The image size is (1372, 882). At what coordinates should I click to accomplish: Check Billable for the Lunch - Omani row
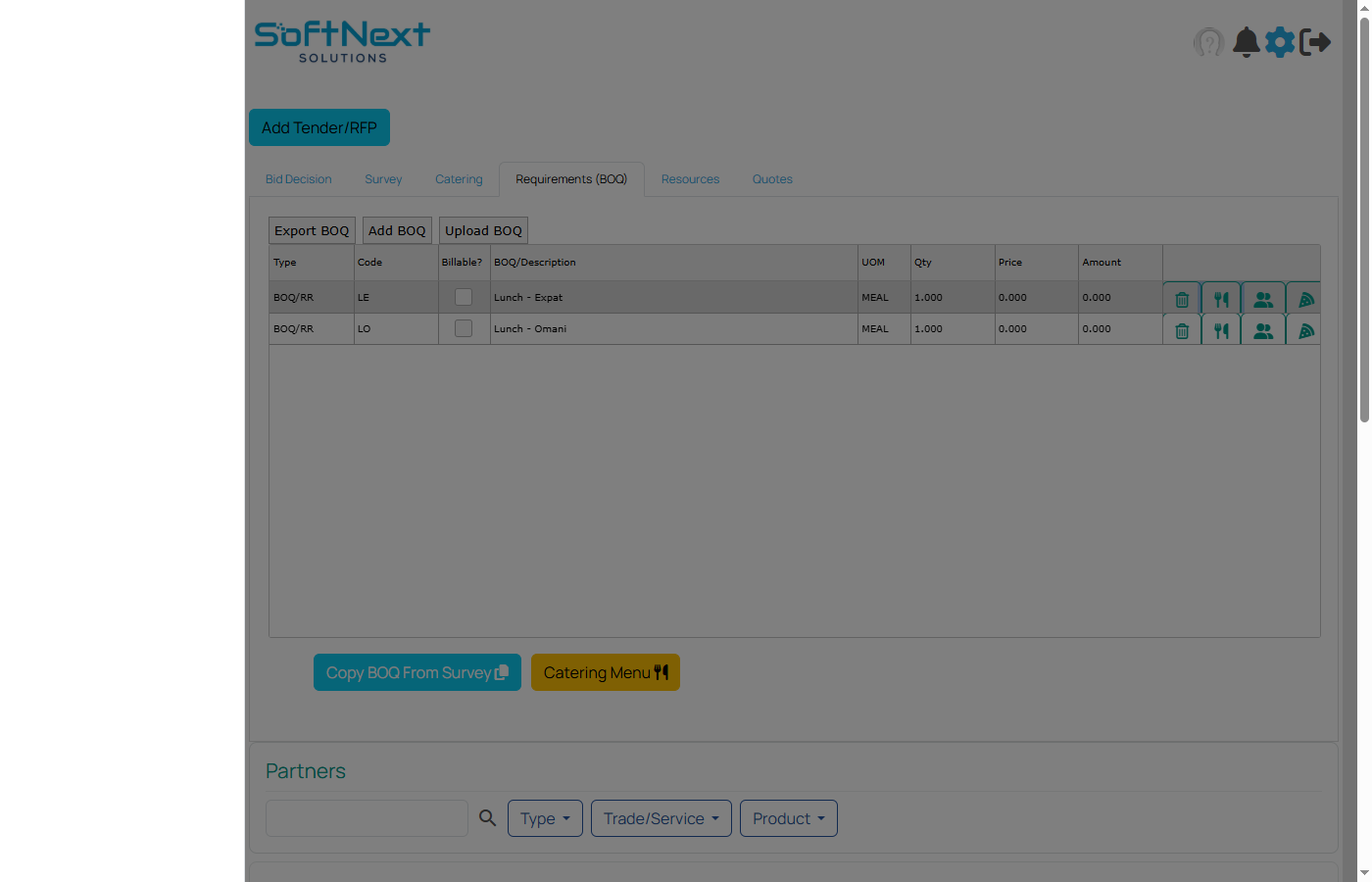(x=463, y=328)
